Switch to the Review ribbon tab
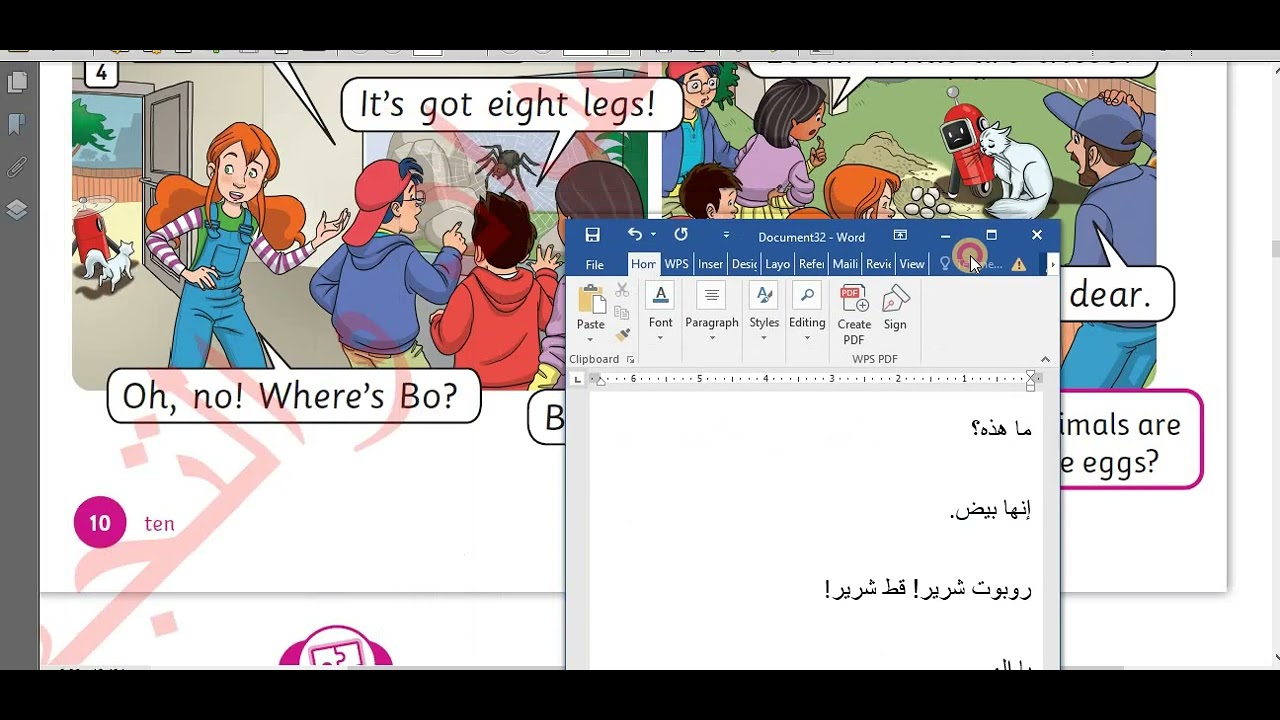Image resolution: width=1280 pixels, height=720 pixels. pyautogui.click(x=878, y=264)
